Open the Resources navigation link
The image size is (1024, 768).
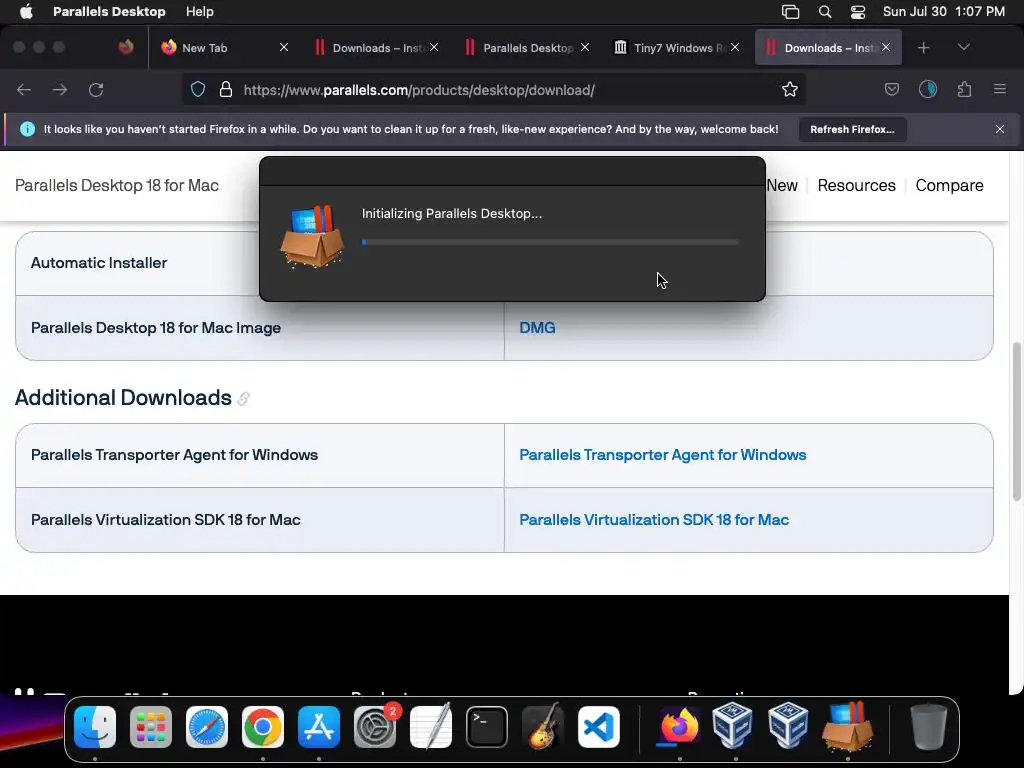[x=856, y=185]
